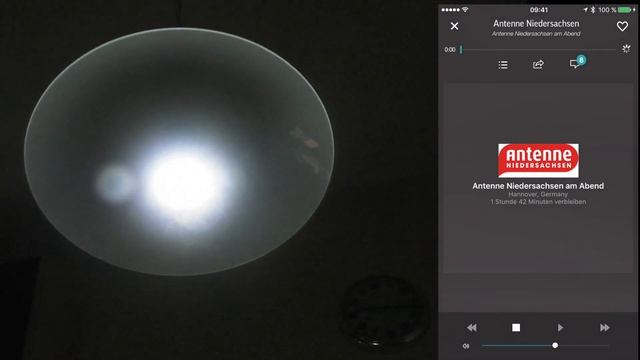Click the 'Antenne Niedersachsen' header title
Screen dimensions: 640x360
(x=536, y=24)
